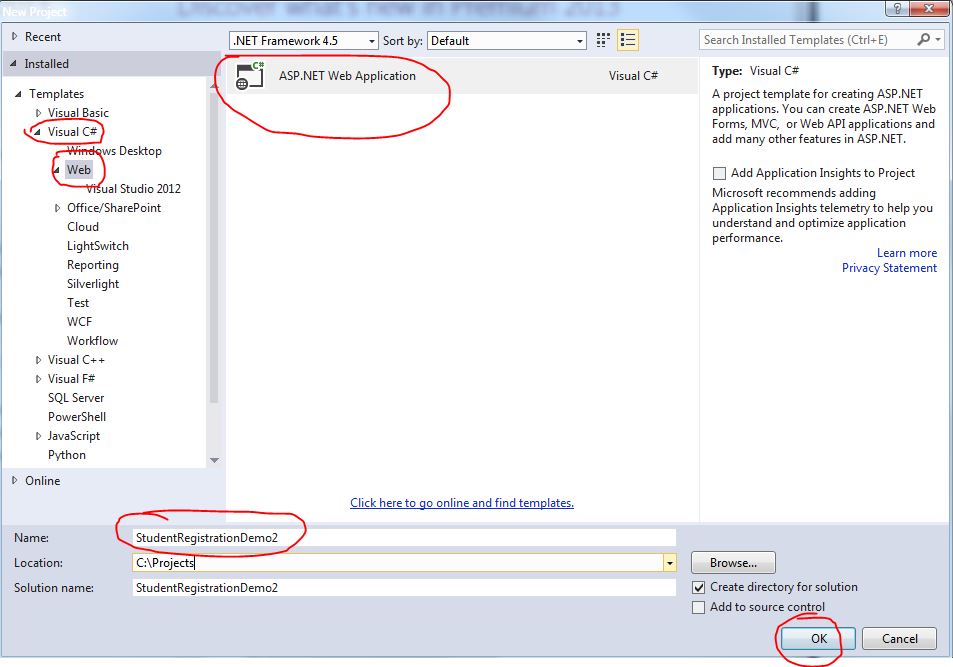Click the Solution name field
This screenshot has width=953, height=667.
pos(404,588)
